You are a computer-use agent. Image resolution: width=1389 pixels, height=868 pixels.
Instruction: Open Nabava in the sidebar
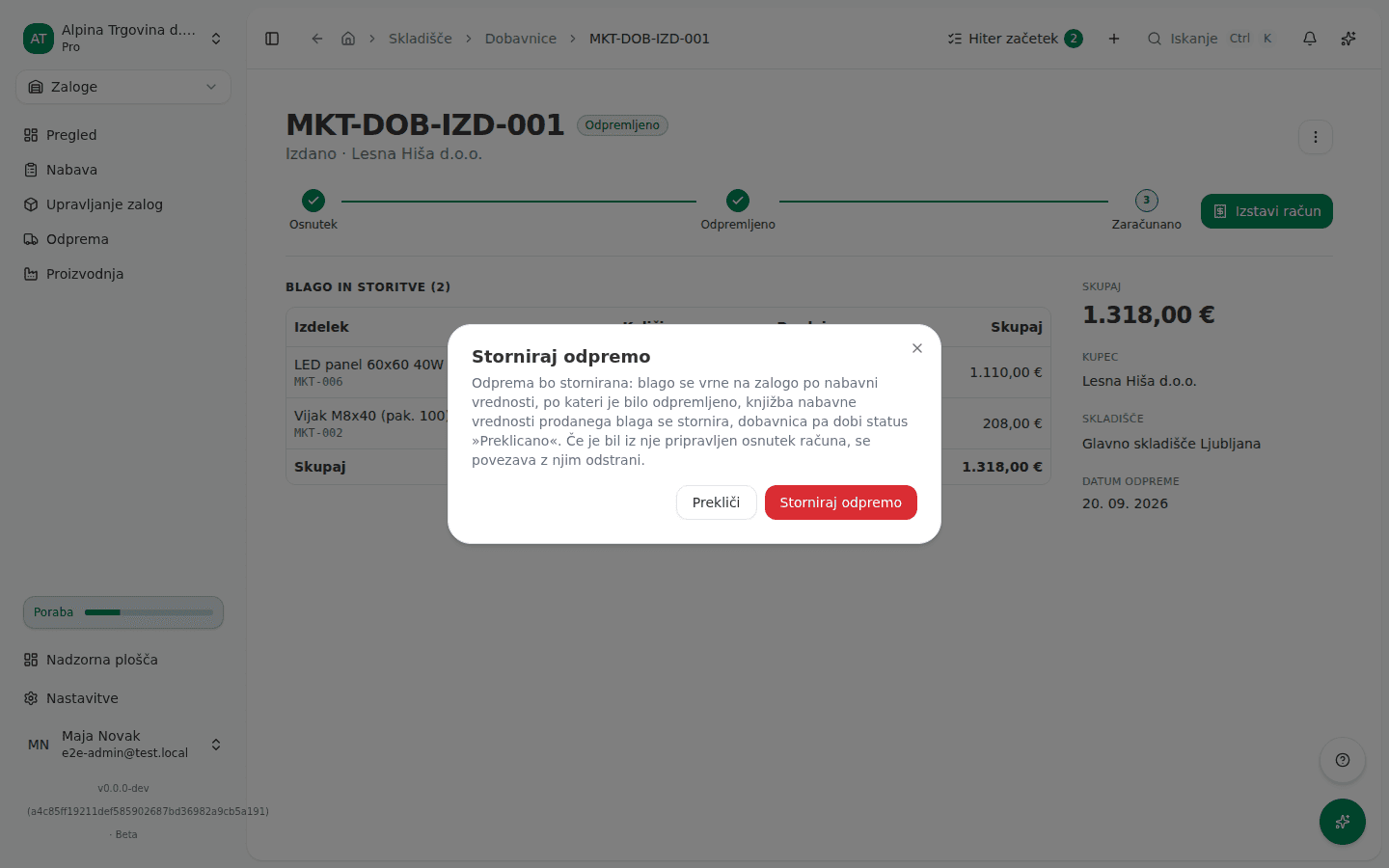pyautogui.click(x=123, y=170)
